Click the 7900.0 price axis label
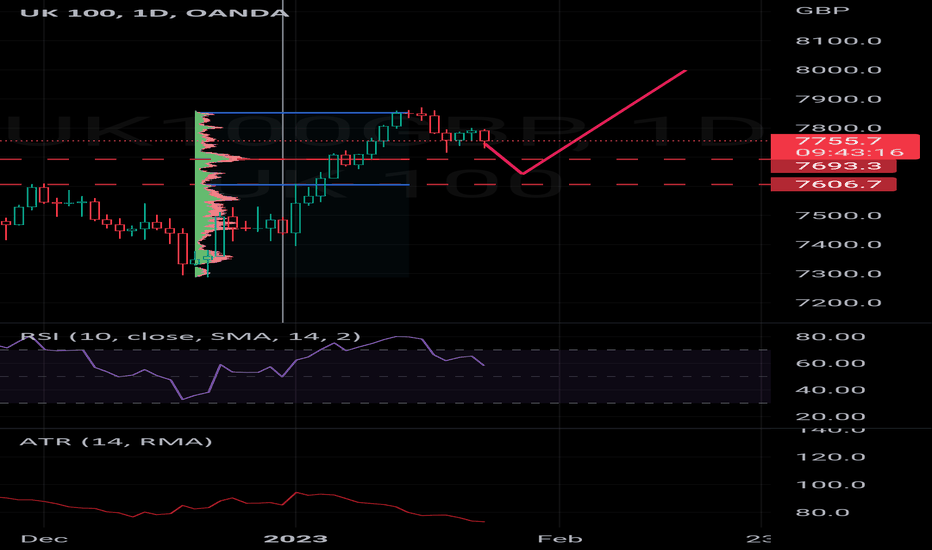 tap(838, 99)
